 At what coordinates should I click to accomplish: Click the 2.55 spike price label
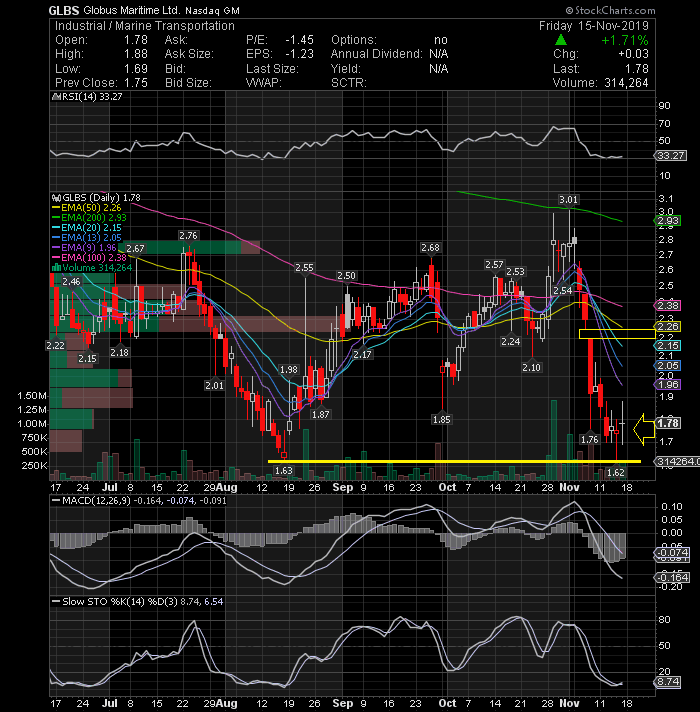pyautogui.click(x=304, y=268)
